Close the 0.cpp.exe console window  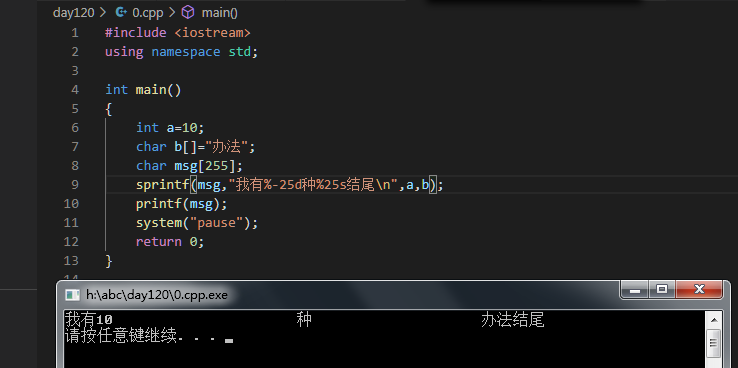[x=699, y=290]
